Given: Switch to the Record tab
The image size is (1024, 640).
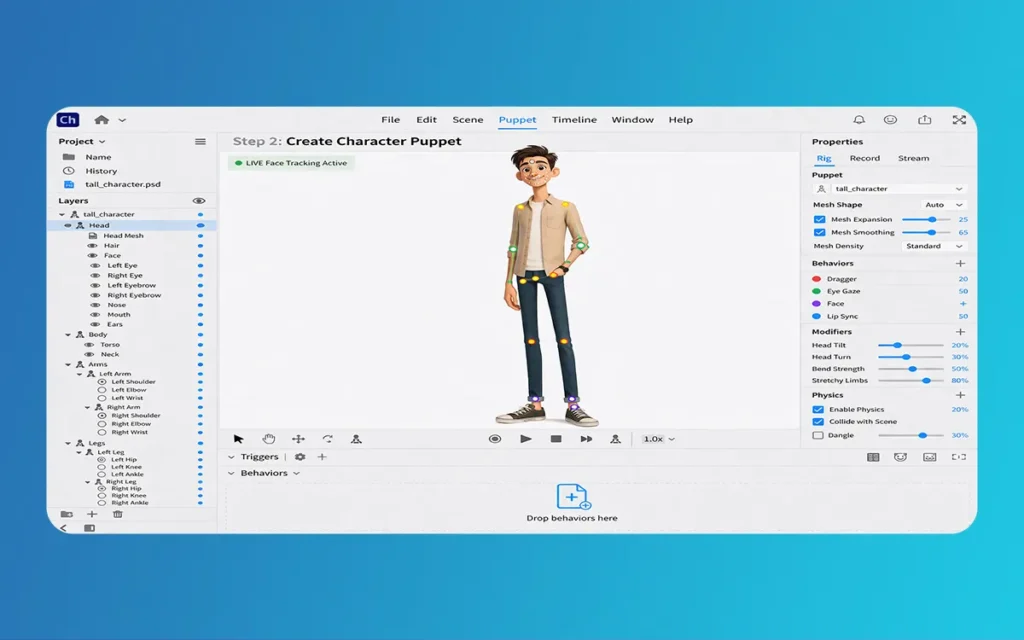Looking at the screenshot, I should tap(864, 158).
